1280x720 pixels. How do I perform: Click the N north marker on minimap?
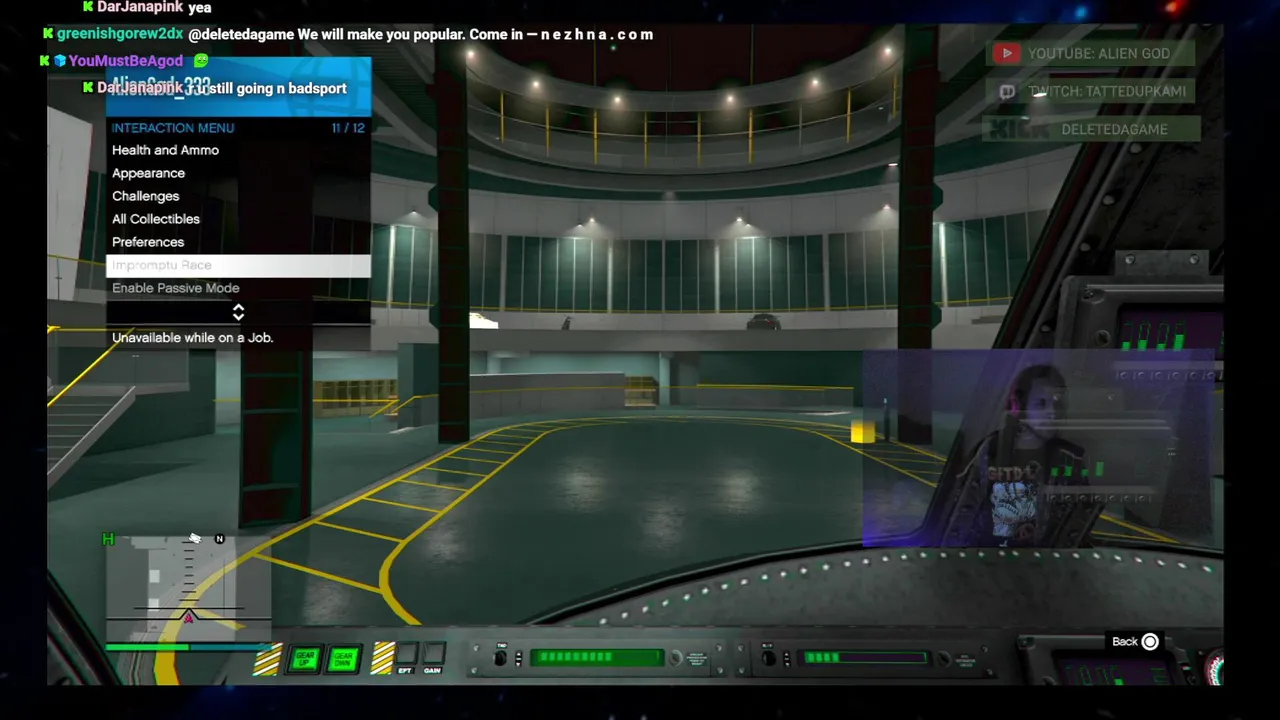pyautogui.click(x=220, y=539)
